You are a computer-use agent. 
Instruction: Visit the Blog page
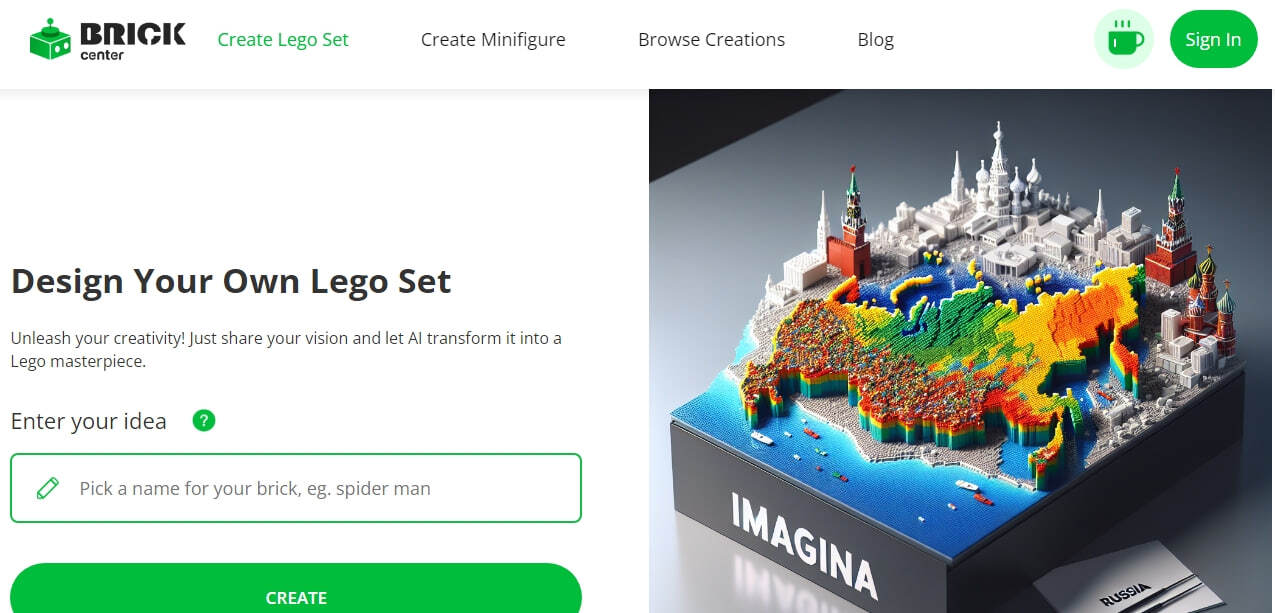click(875, 40)
